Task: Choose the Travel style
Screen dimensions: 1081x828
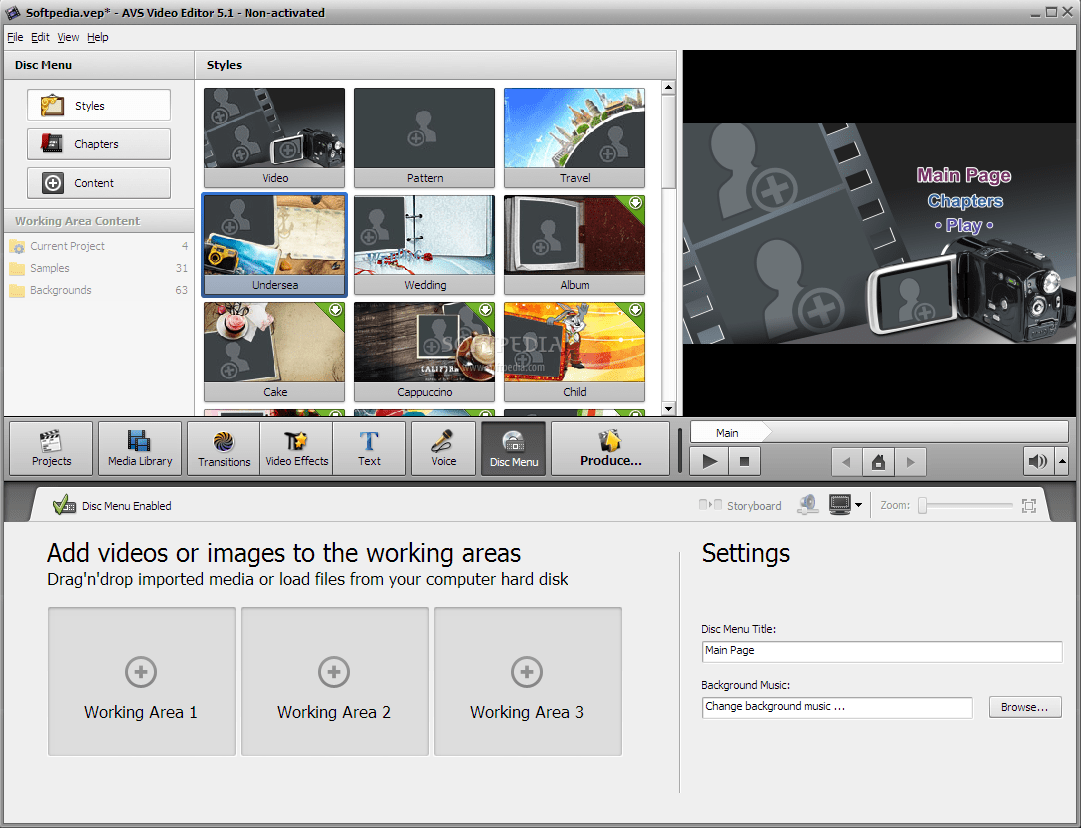Action: point(574,137)
